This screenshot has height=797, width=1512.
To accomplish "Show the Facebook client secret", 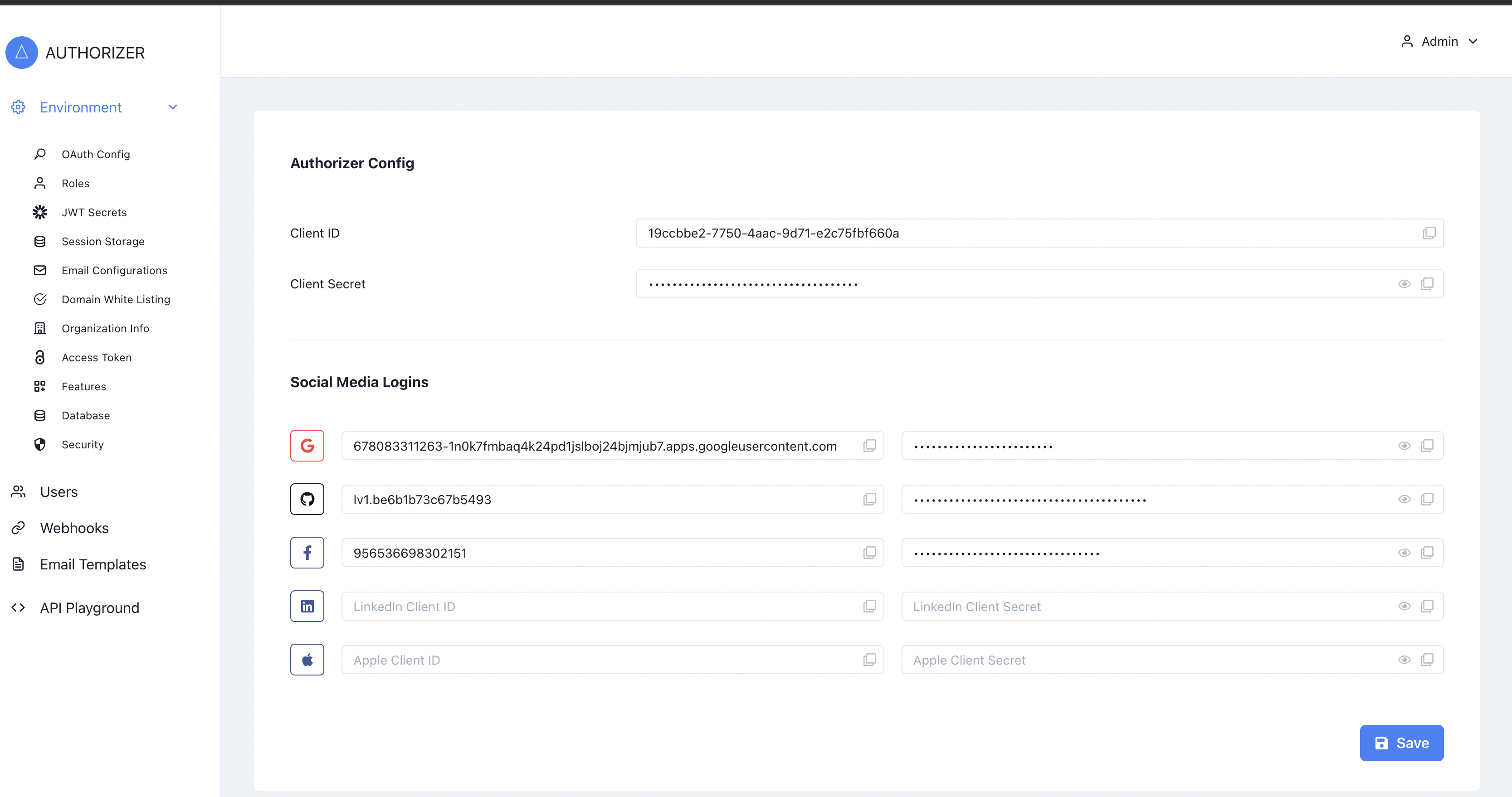I will click(1404, 553).
